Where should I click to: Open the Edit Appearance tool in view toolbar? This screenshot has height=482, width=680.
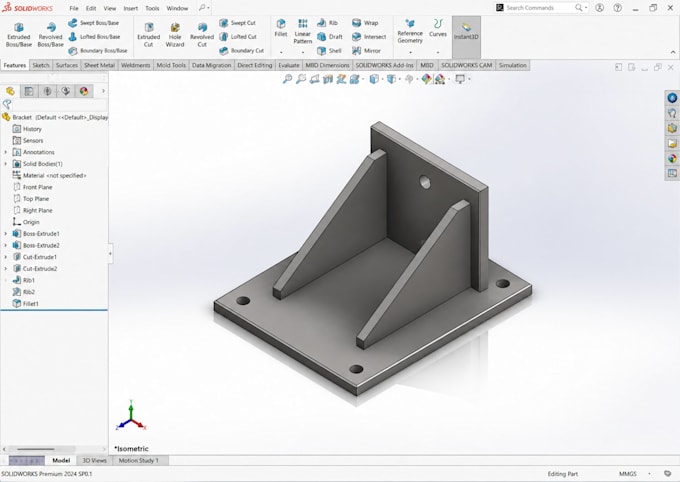[x=426, y=79]
